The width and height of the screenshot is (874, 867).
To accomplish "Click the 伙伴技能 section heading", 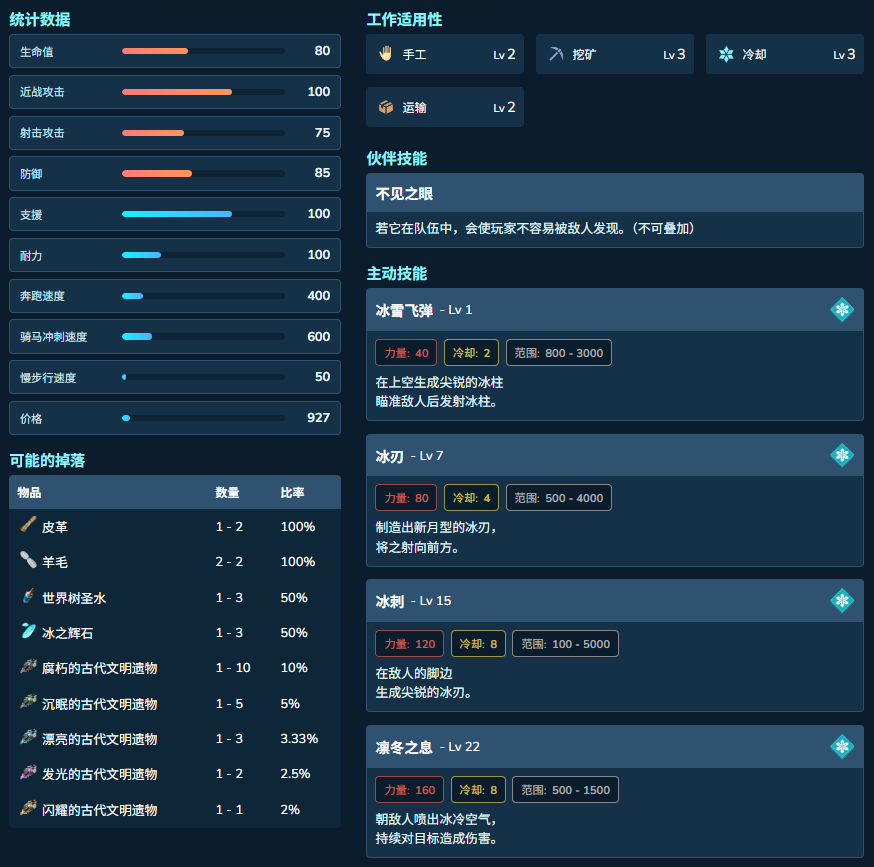I will pos(396,158).
